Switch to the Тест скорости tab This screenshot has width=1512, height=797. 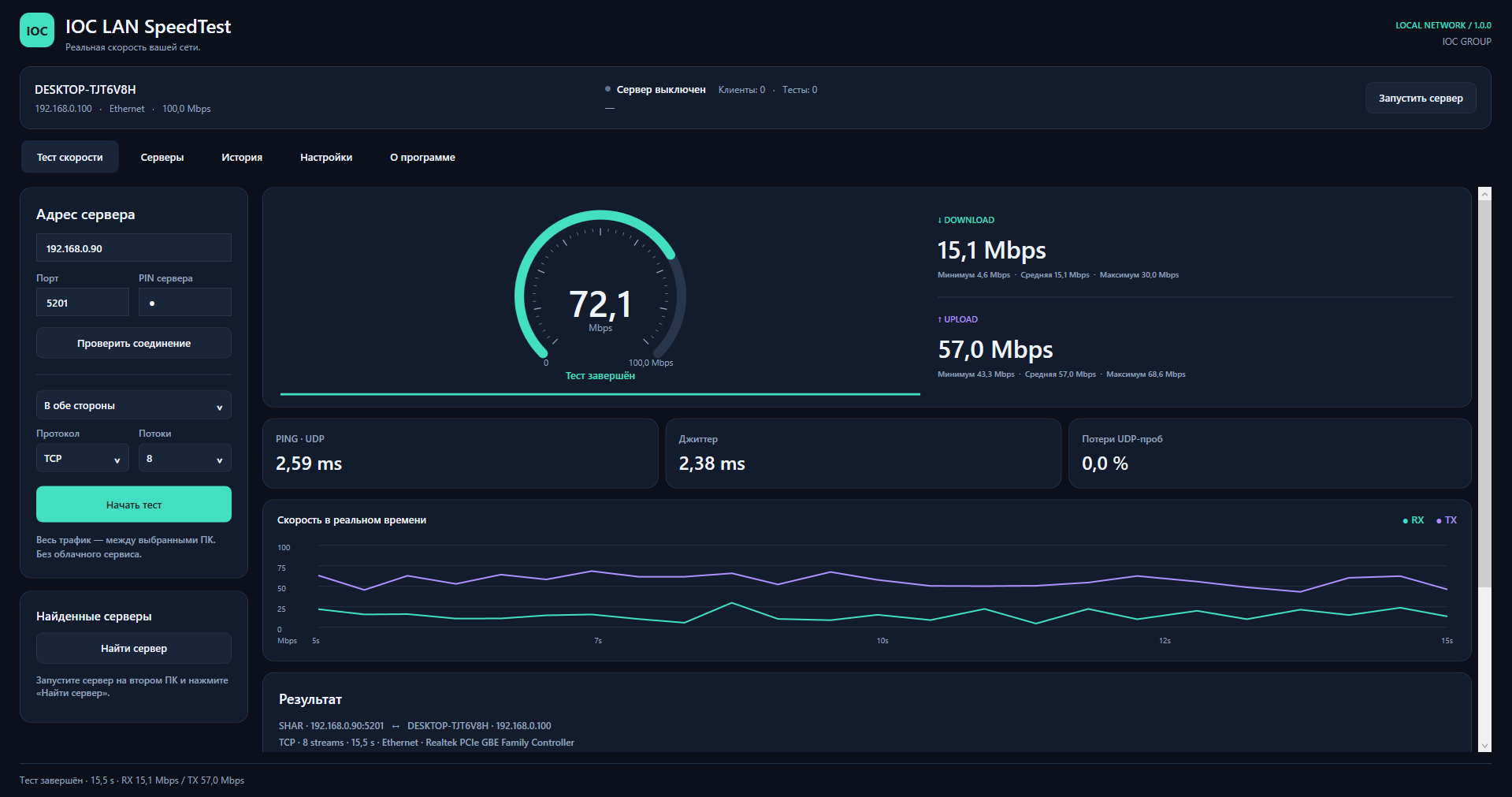[x=70, y=157]
